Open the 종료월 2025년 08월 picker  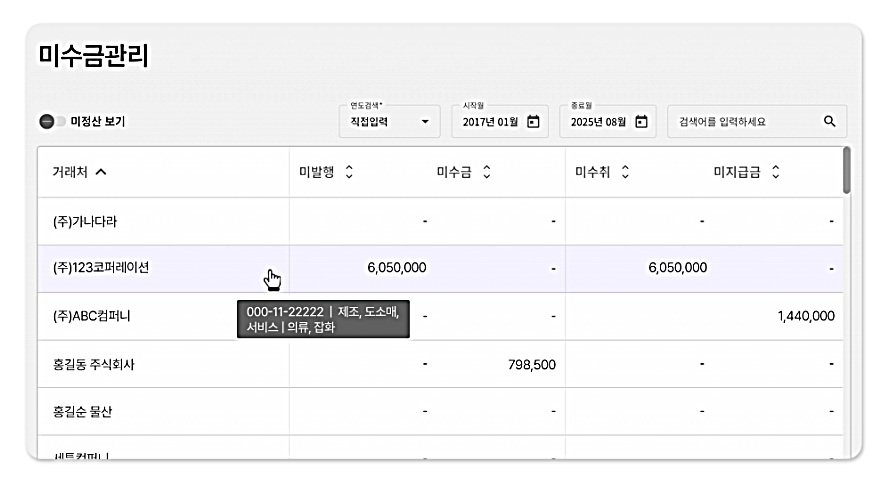click(x=598, y=122)
